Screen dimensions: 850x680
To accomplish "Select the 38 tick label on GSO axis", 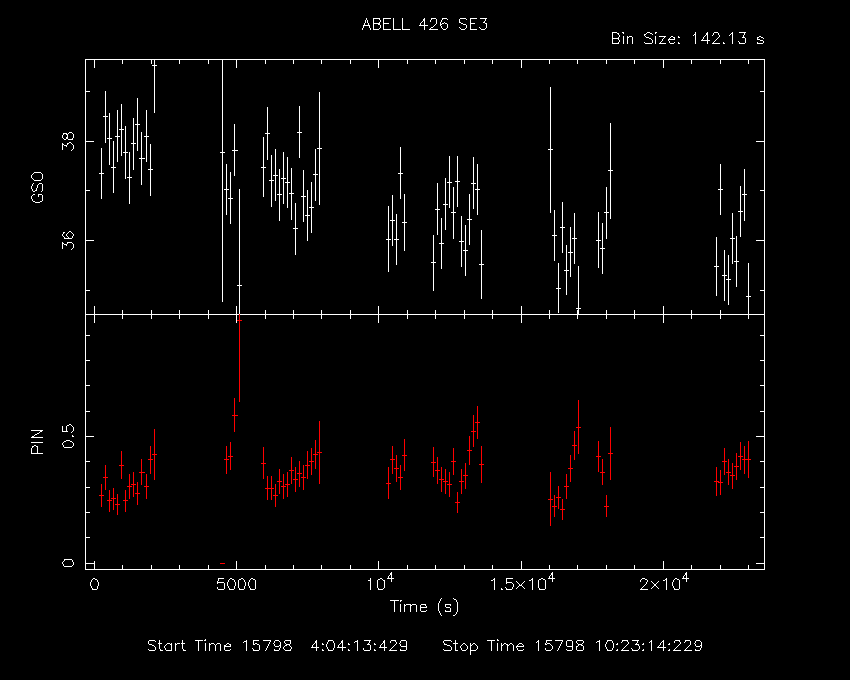I will [68, 142].
